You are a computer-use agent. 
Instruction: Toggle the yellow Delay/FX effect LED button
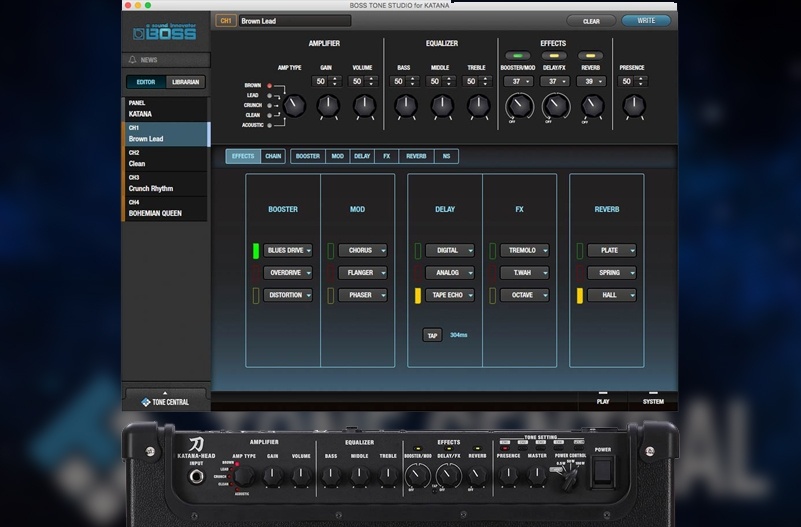[x=554, y=56]
